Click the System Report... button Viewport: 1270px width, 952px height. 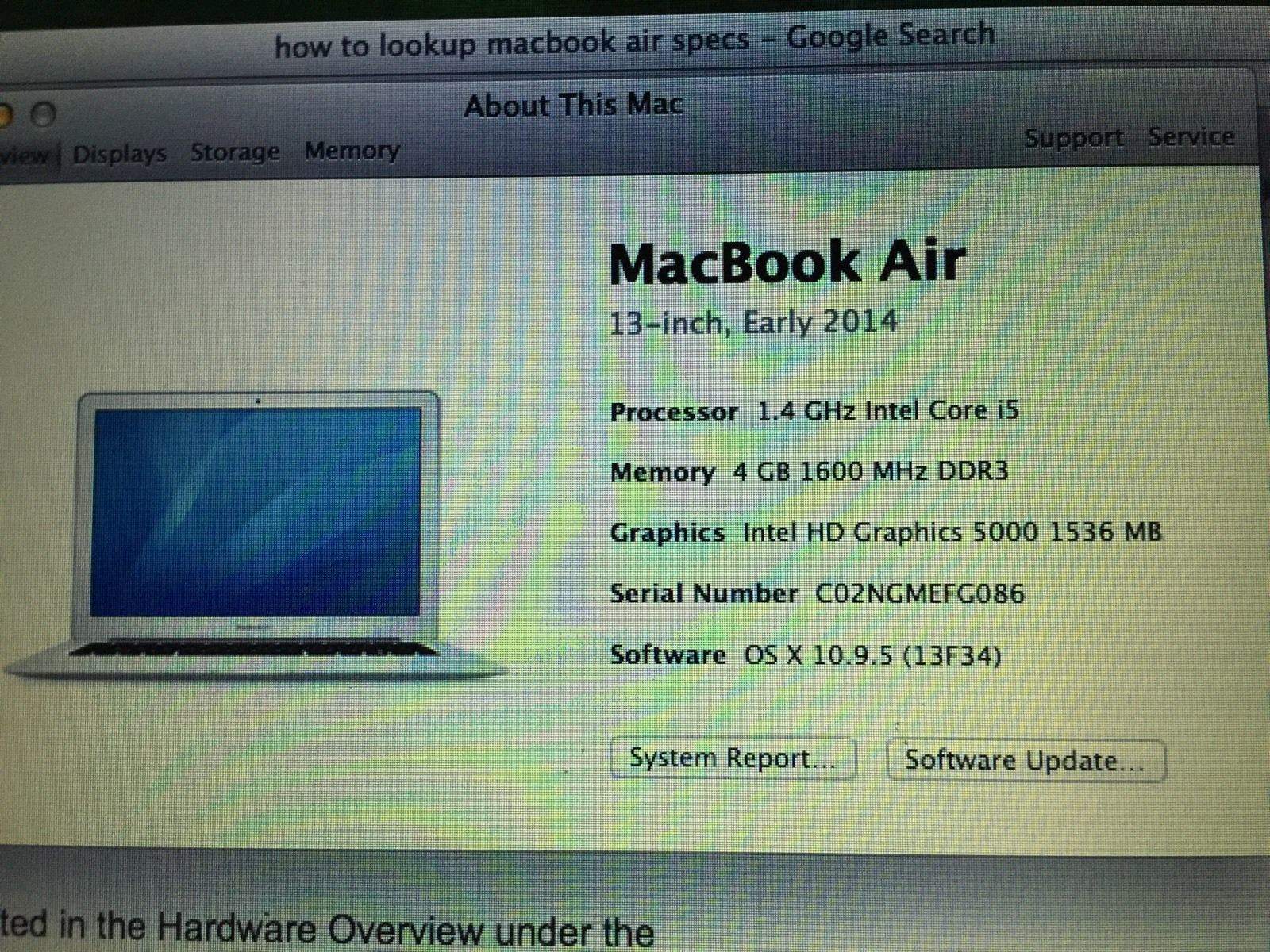[733, 758]
